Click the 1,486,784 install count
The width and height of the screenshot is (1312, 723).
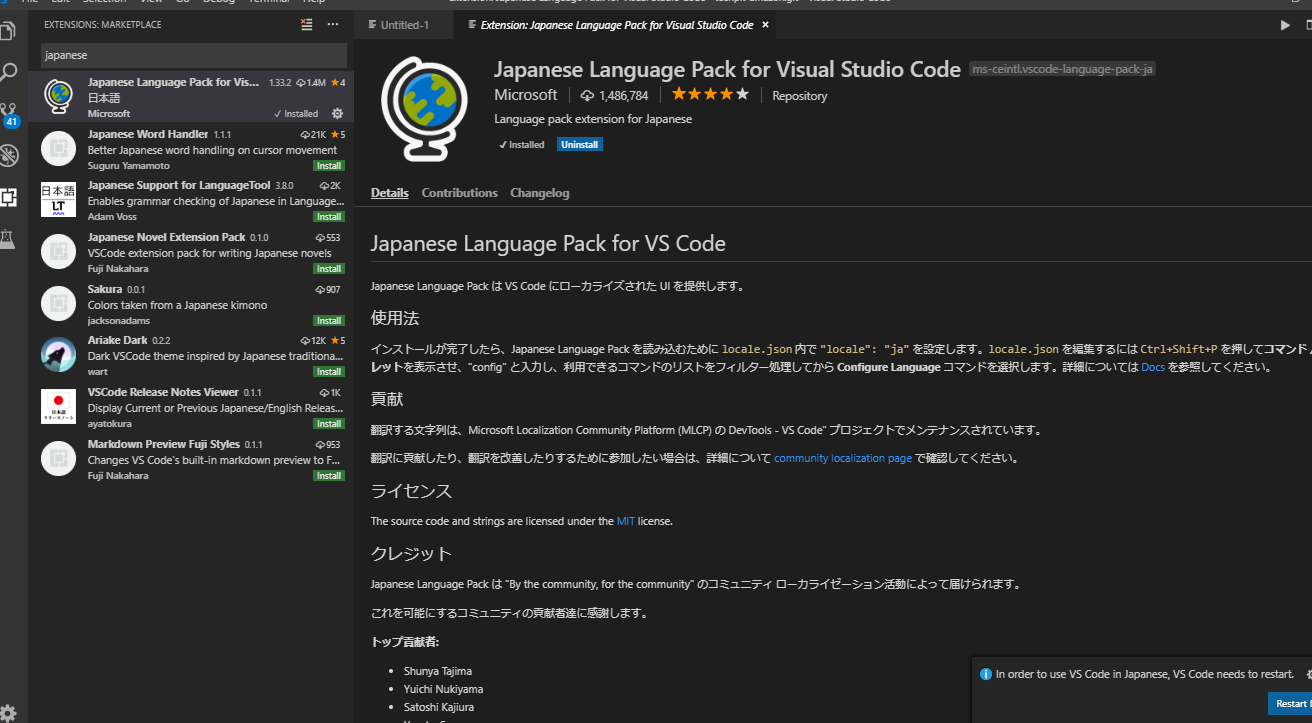615,96
